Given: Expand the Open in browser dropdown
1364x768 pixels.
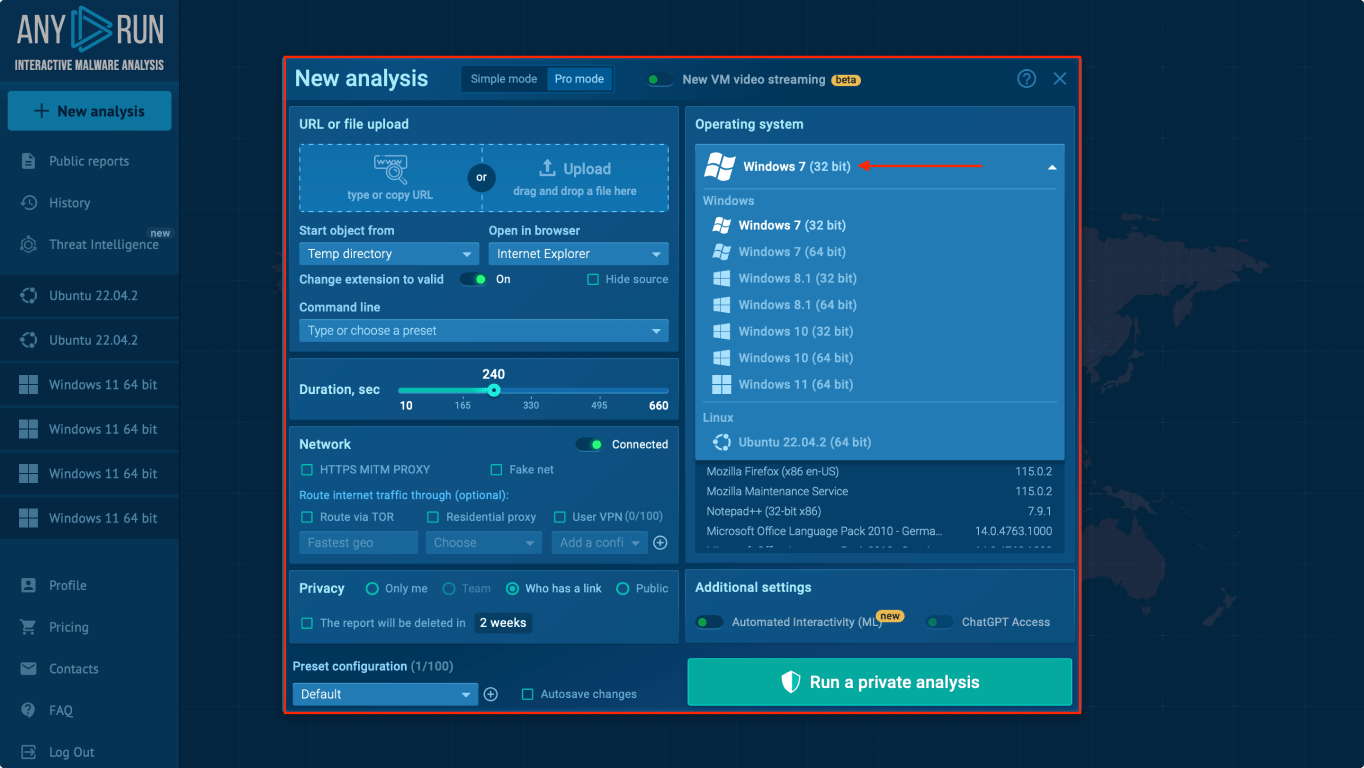Looking at the screenshot, I should point(578,254).
